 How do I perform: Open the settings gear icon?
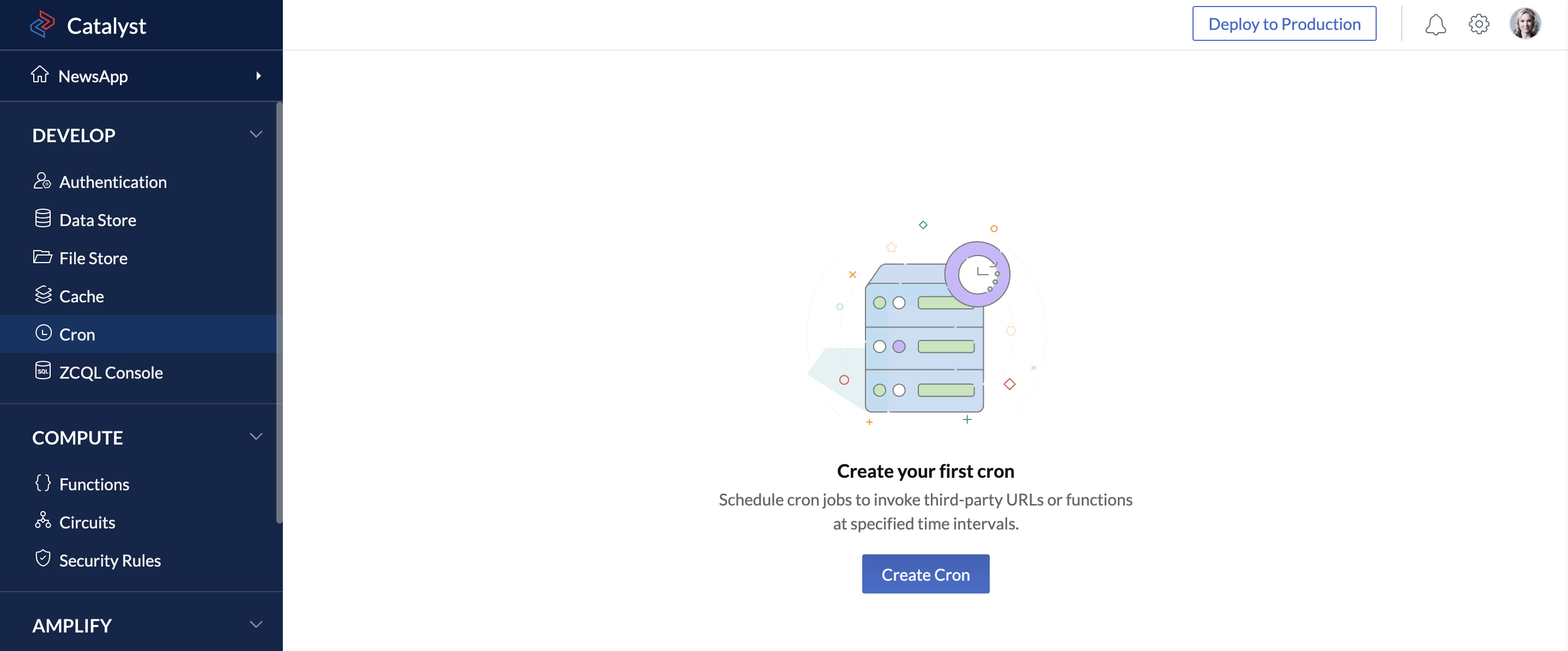1479,25
